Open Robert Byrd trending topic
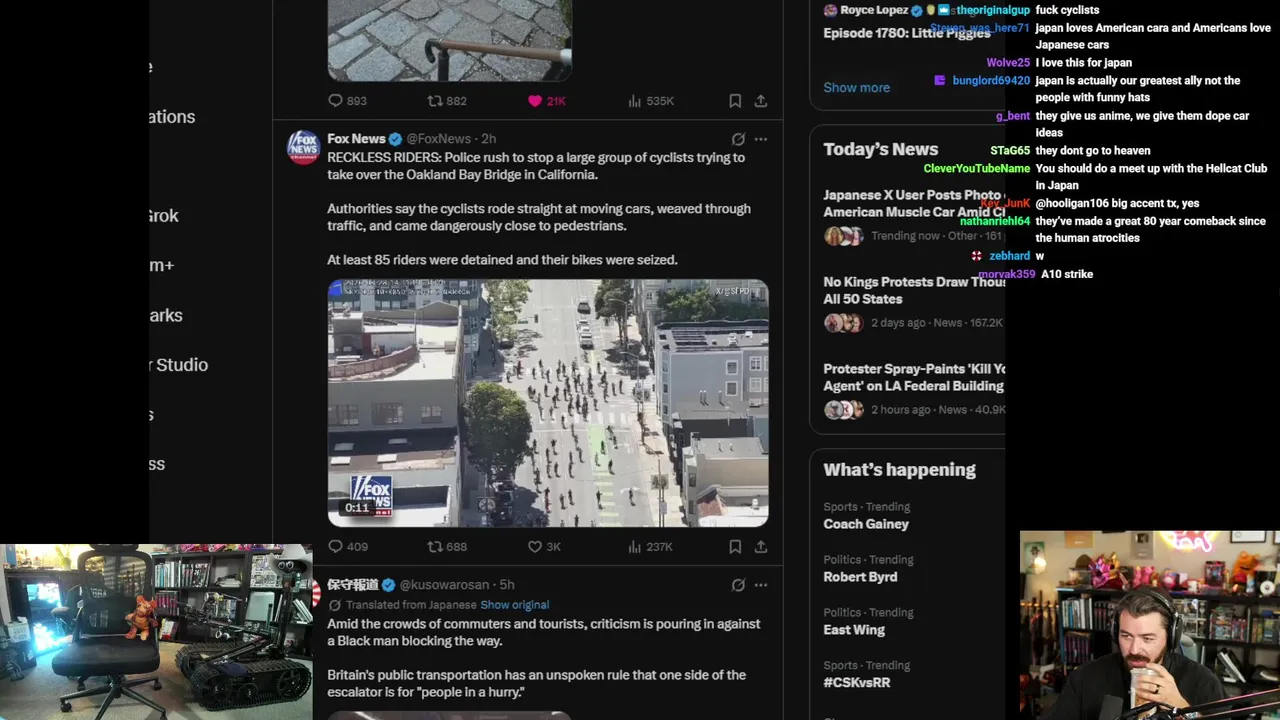The image size is (1280, 720). 860,577
